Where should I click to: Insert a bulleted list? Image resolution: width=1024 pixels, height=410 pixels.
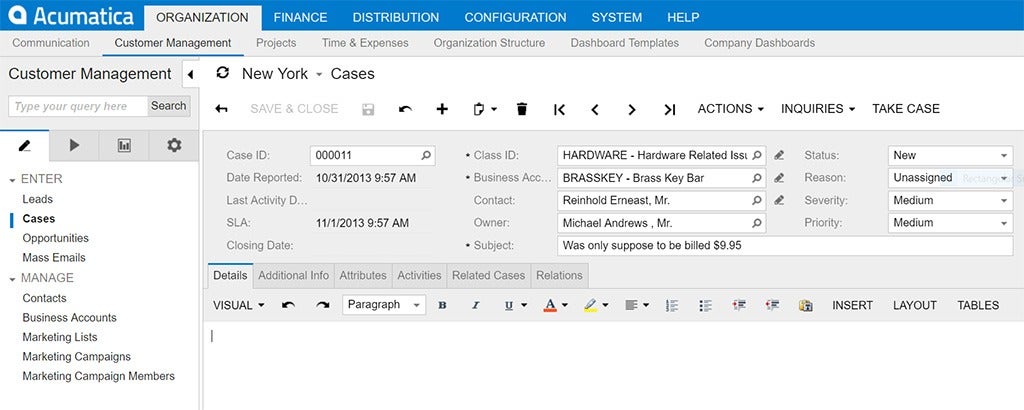coord(705,306)
